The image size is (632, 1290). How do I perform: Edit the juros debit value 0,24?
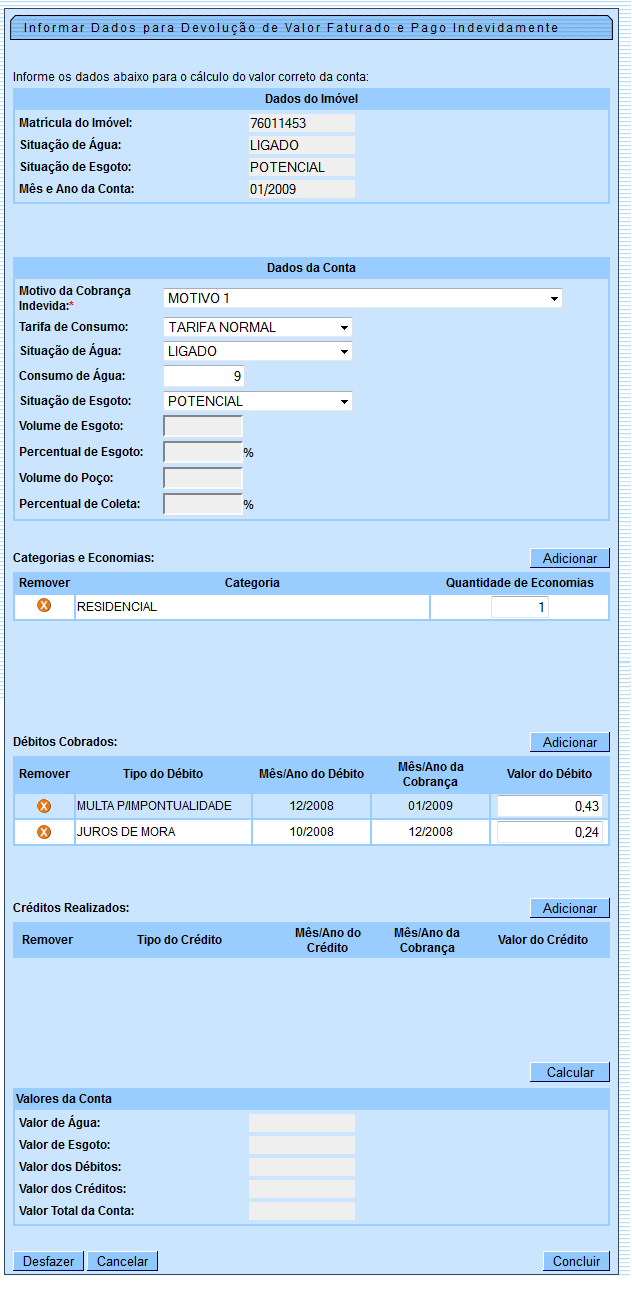coord(549,832)
